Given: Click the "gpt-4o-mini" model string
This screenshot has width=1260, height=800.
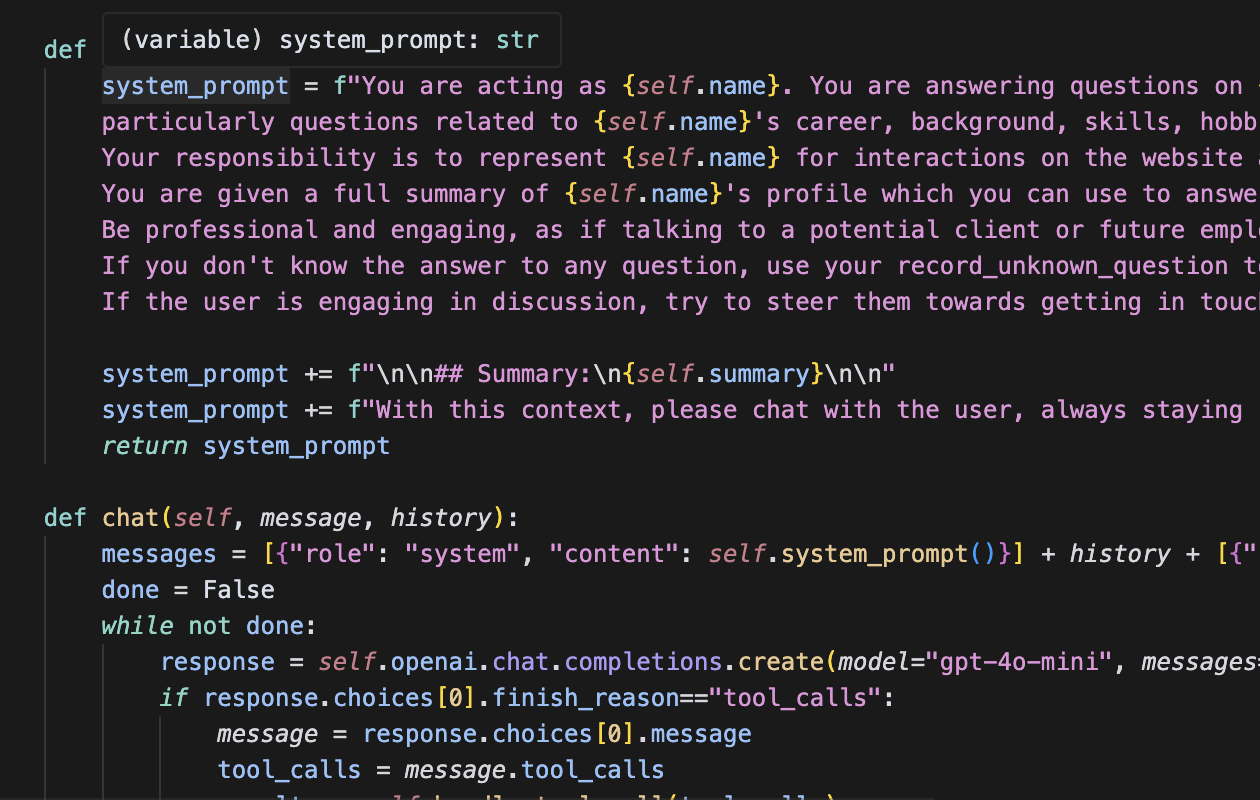Looking at the screenshot, I should pos(1019,662).
